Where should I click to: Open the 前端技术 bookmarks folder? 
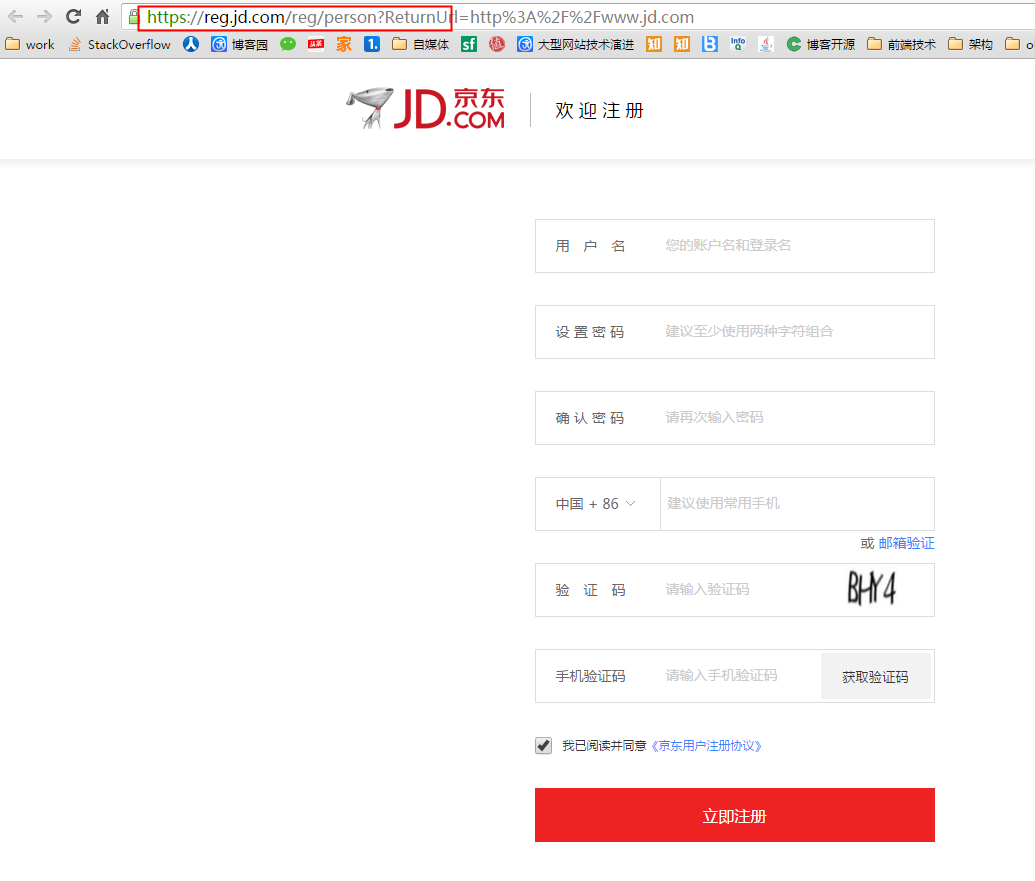(x=902, y=44)
